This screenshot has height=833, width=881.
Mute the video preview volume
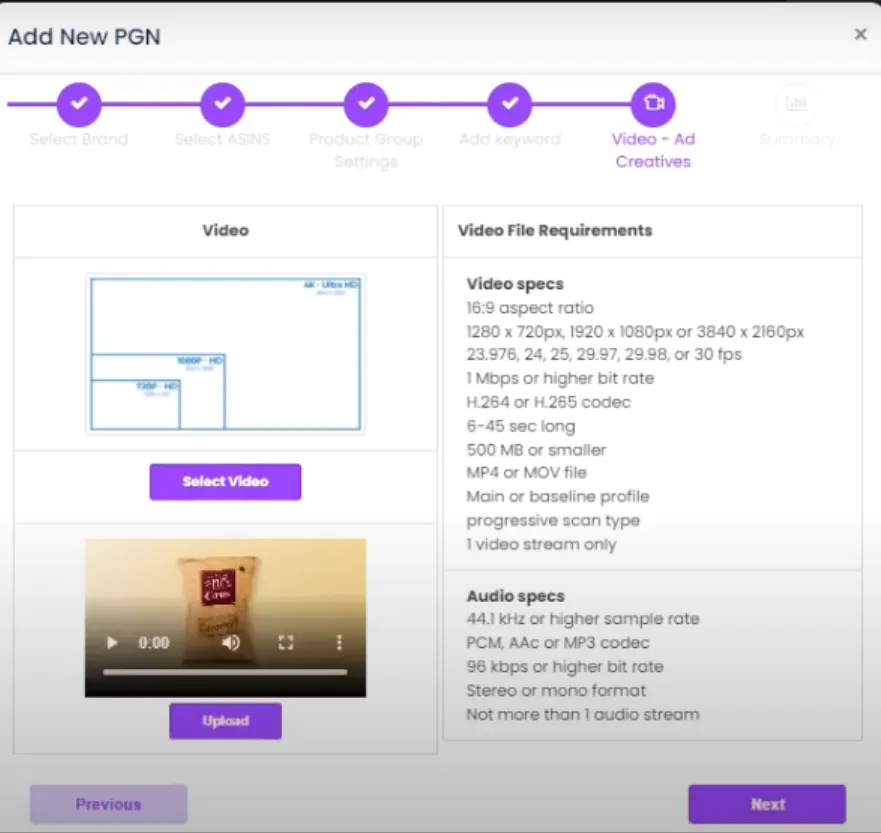(231, 643)
